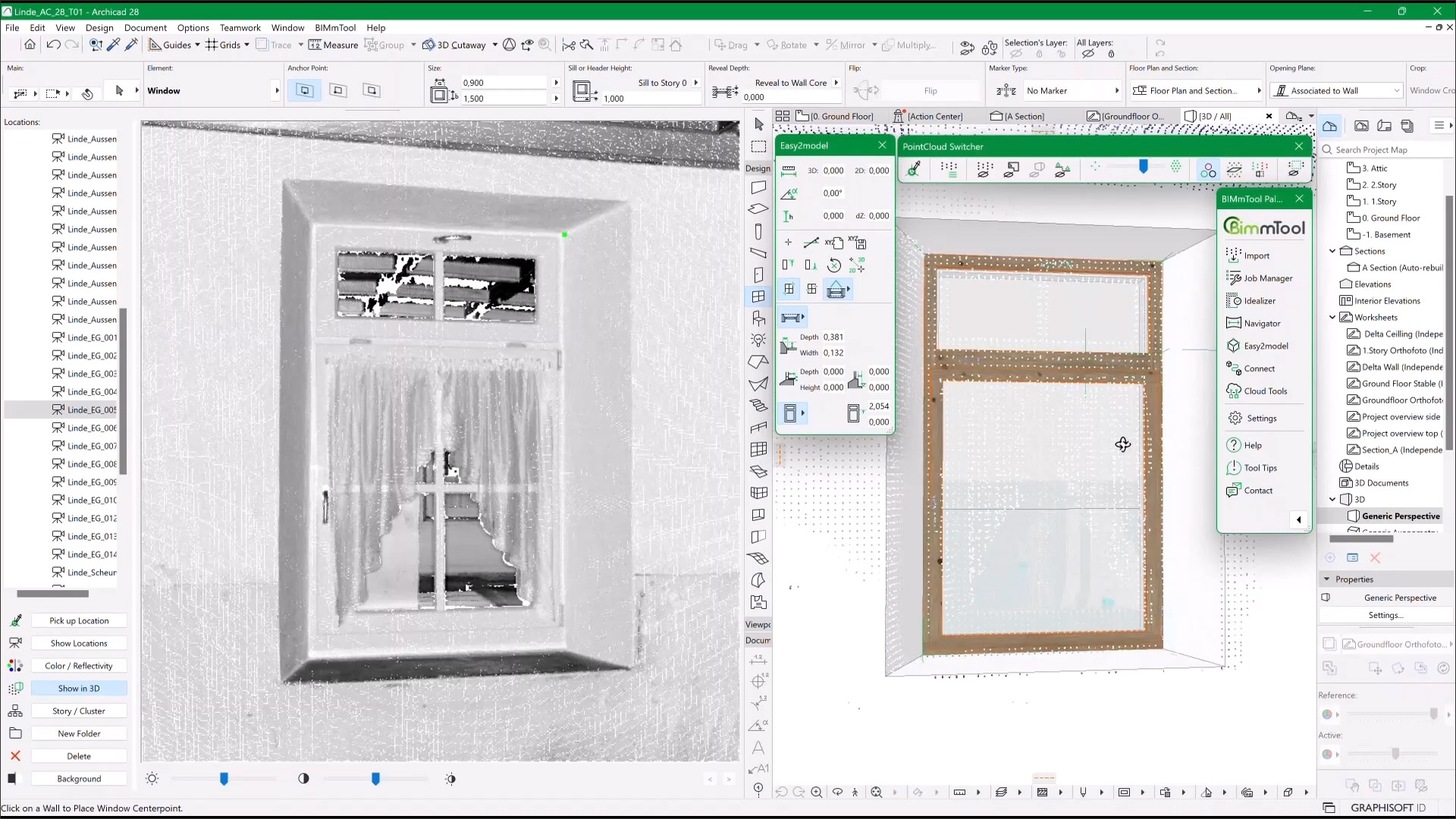Collapse the Worksheets tree node
Screen dimensions: 1456x819
click(x=1332, y=318)
